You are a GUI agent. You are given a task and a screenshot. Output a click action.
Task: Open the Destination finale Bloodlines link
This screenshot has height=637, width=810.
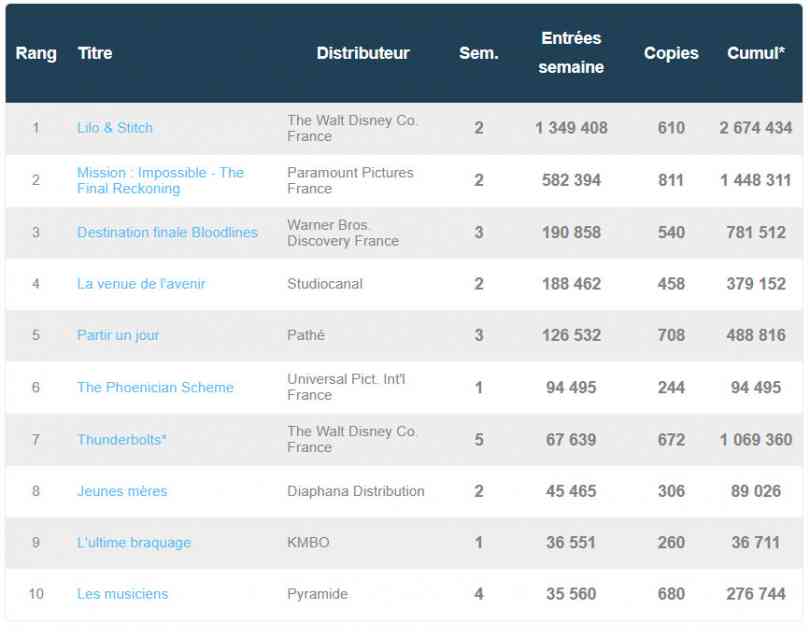pyautogui.click(x=167, y=232)
